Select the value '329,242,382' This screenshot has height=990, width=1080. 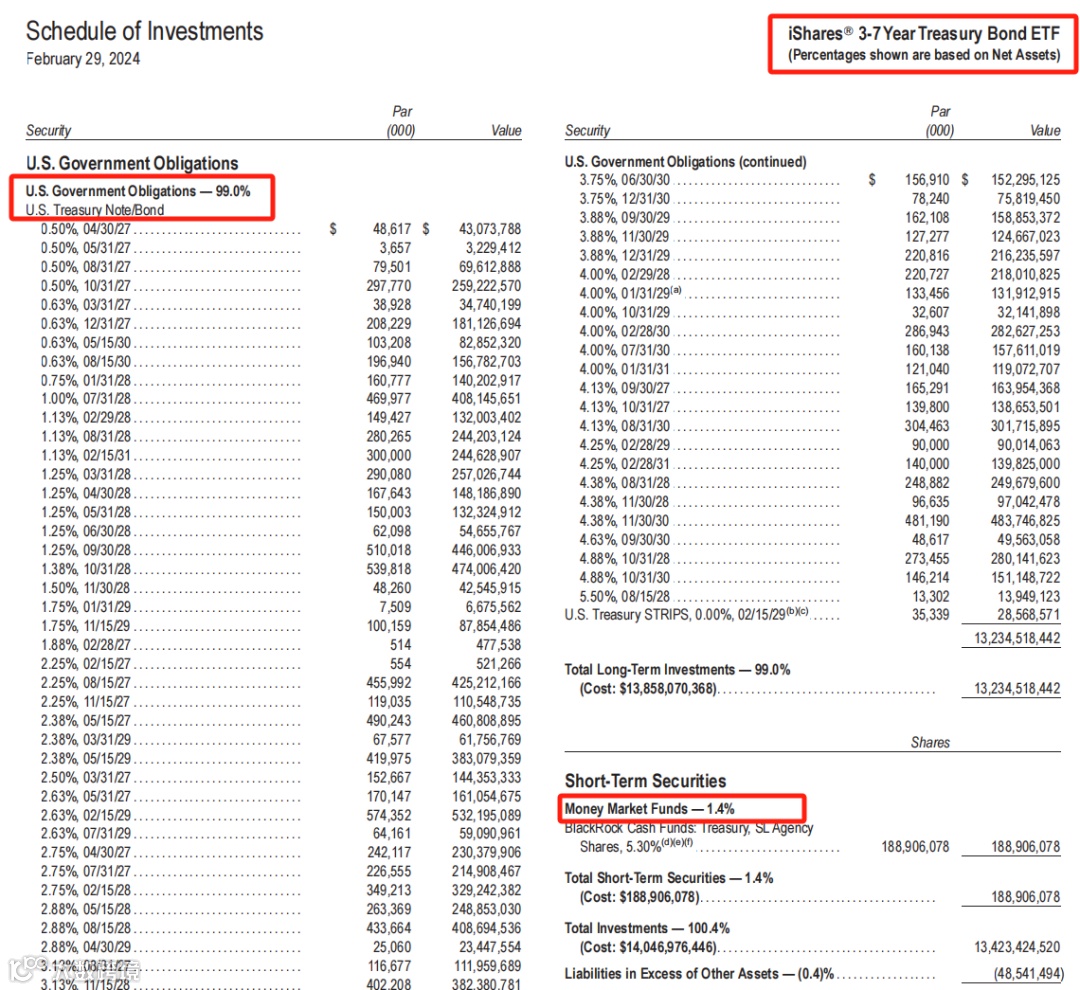[486, 890]
